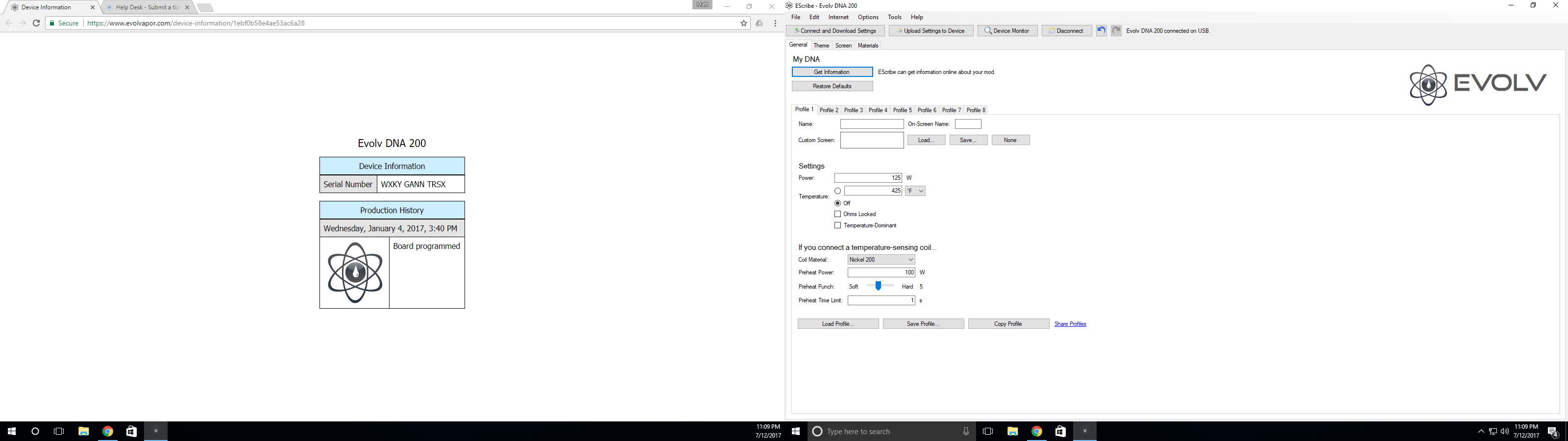The height and width of the screenshot is (441, 1568).
Task: Expand the temperature unit °F dropdown
Action: (x=915, y=191)
